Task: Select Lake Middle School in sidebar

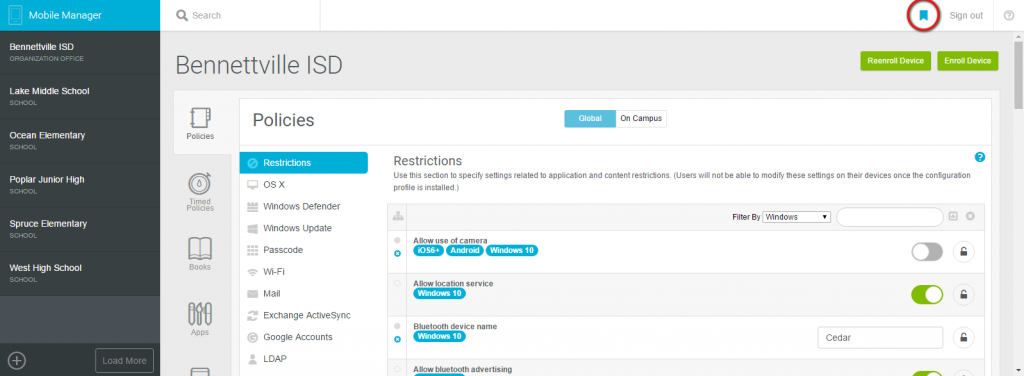Action: click(x=80, y=97)
